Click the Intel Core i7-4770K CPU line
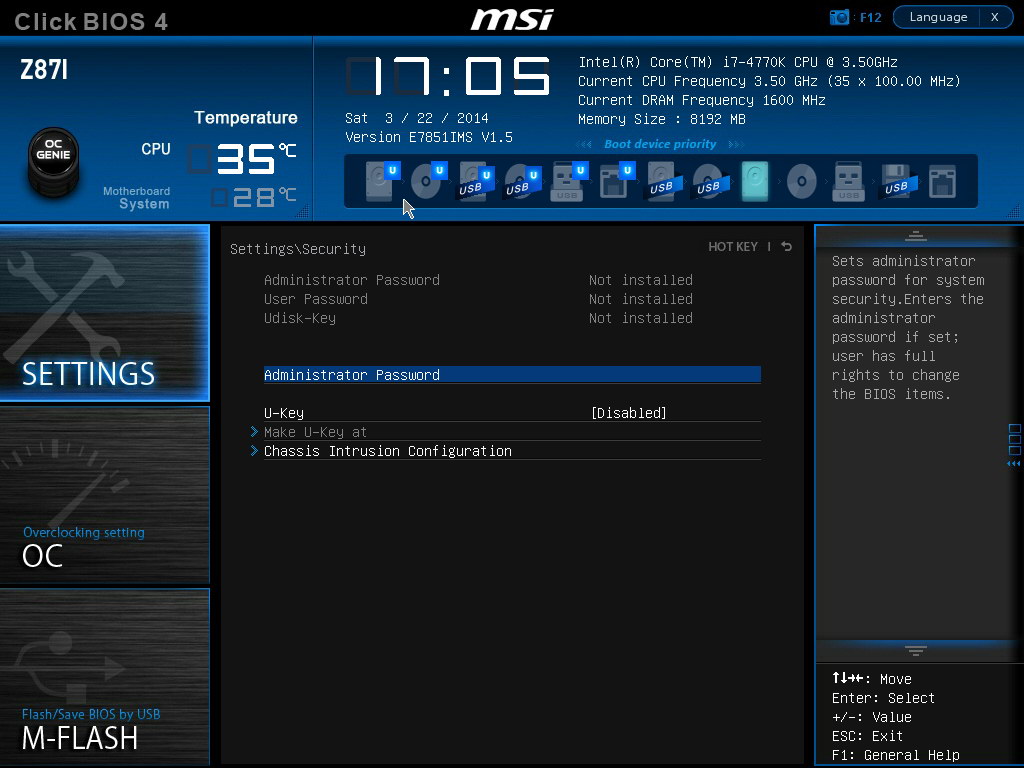Image resolution: width=1024 pixels, height=768 pixels. click(x=738, y=62)
